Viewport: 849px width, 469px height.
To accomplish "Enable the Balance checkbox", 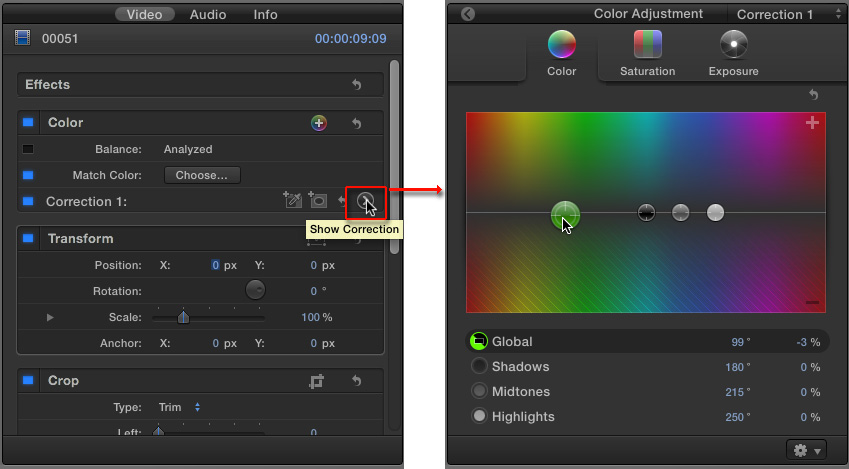I will tap(28, 149).
